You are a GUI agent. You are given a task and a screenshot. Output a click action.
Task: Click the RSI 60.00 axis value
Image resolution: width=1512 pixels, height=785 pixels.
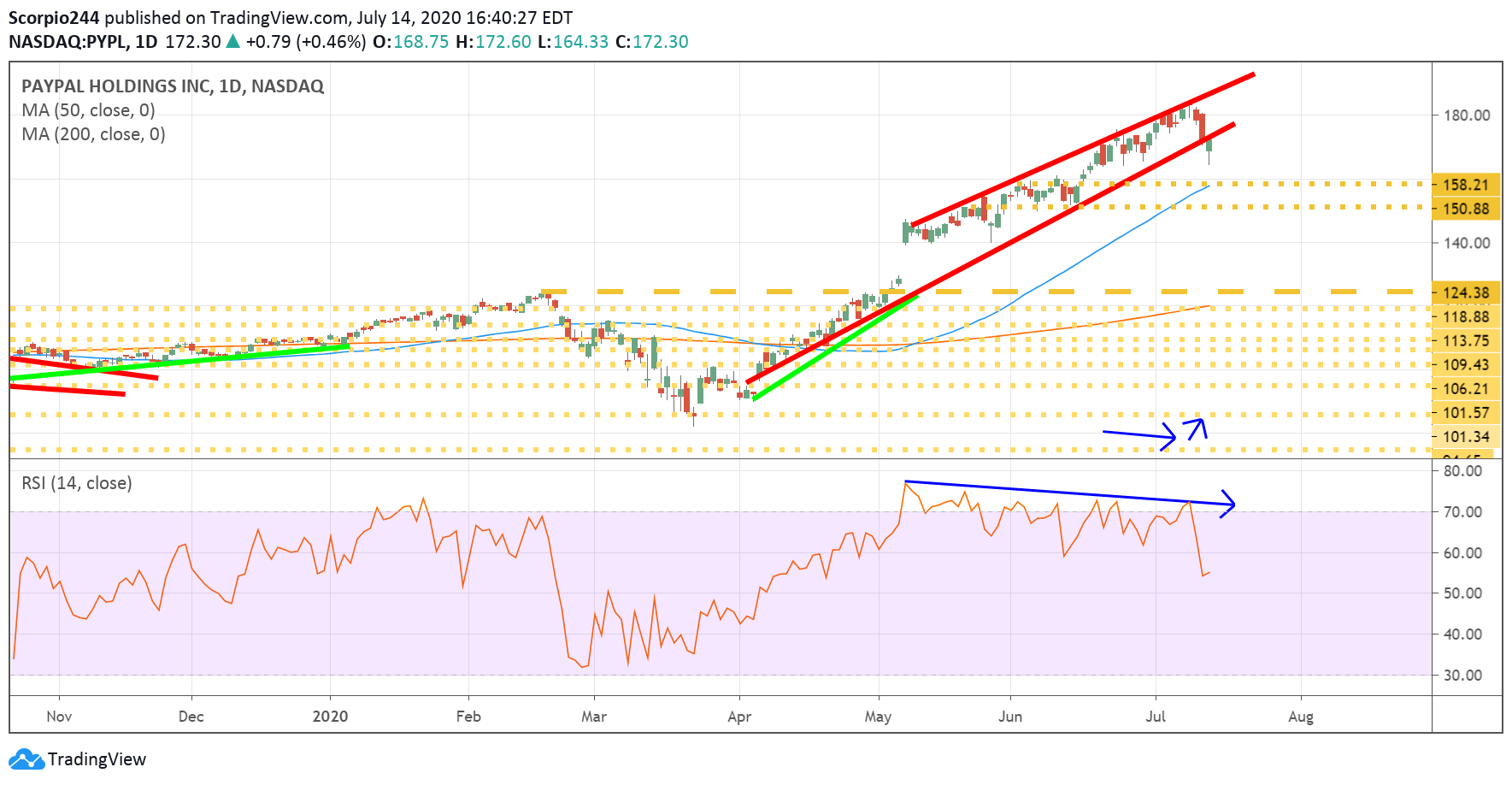coord(1462,553)
